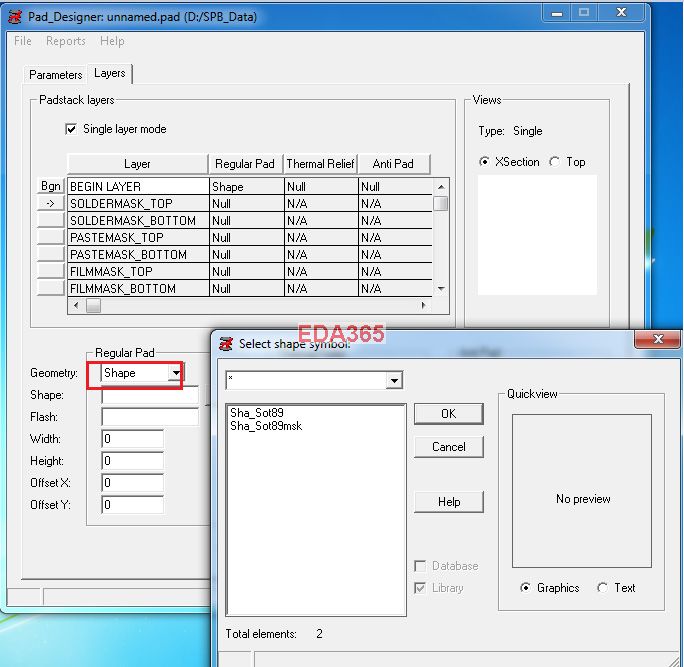
Task: Select the XSection view radio button
Action: [484, 162]
